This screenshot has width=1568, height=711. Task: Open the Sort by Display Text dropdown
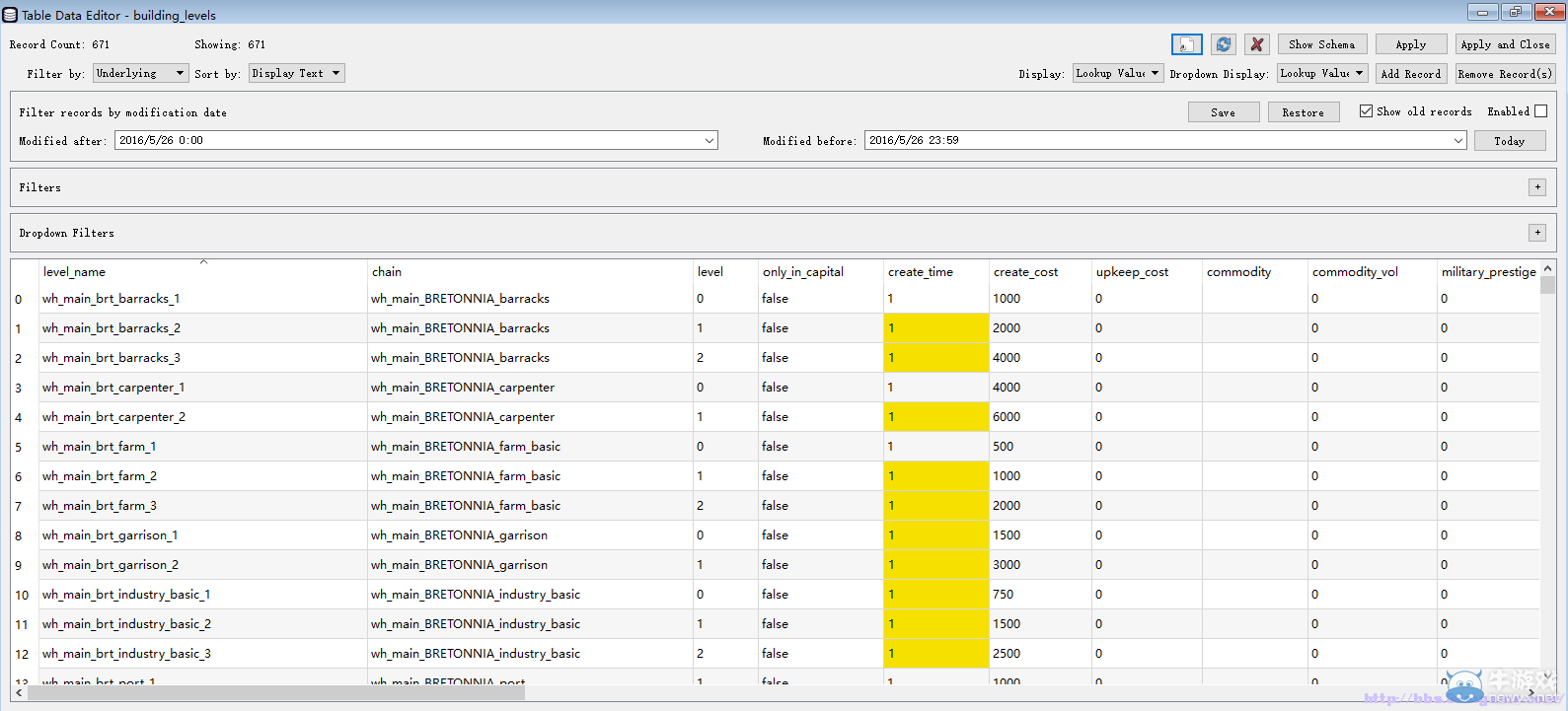[296, 73]
